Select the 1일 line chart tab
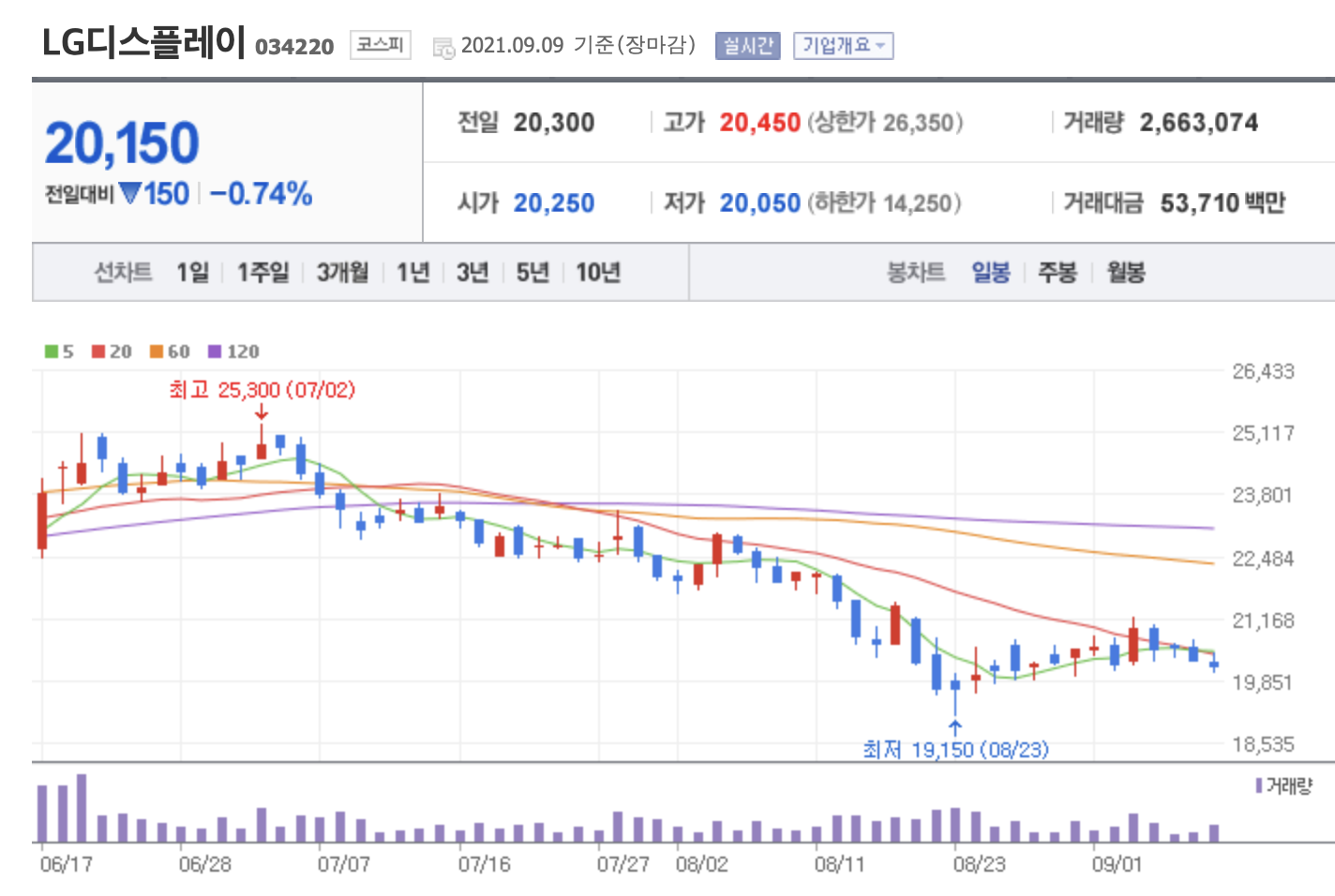The width and height of the screenshot is (1335, 896). click(x=193, y=273)
